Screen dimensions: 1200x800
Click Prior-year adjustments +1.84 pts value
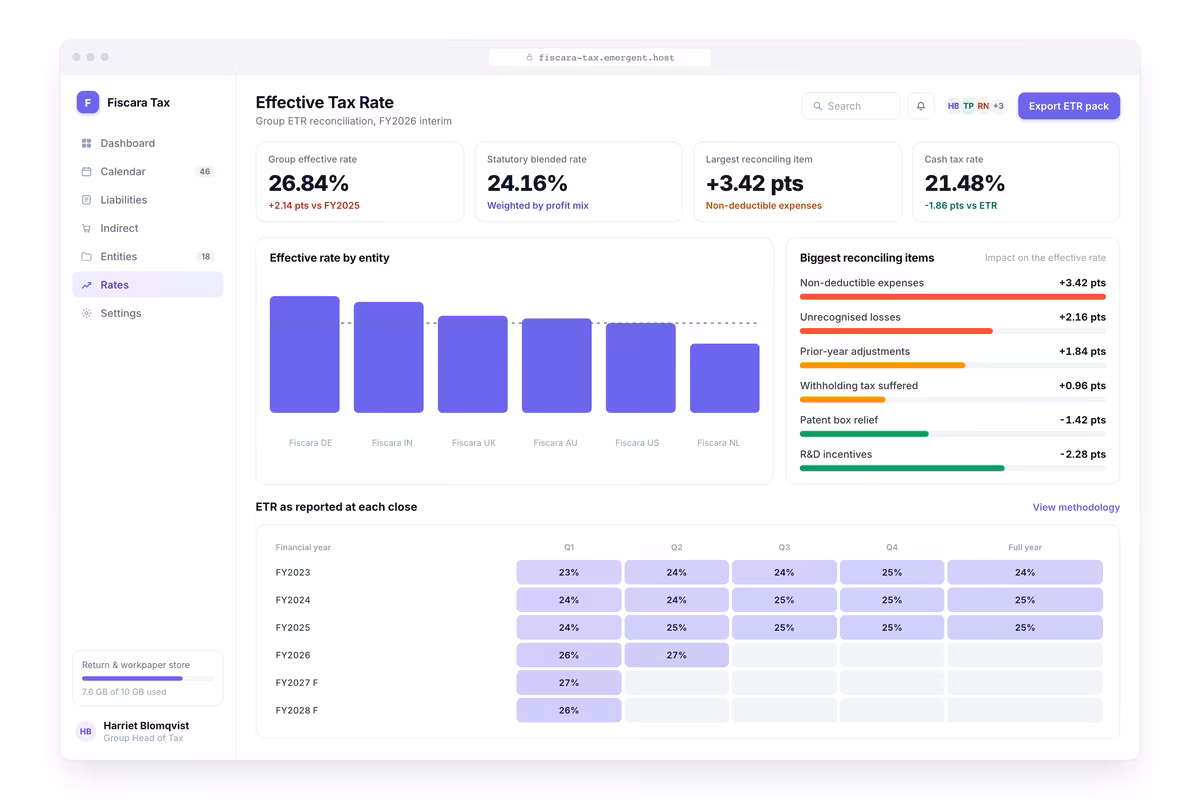(x=1082, y=352)
